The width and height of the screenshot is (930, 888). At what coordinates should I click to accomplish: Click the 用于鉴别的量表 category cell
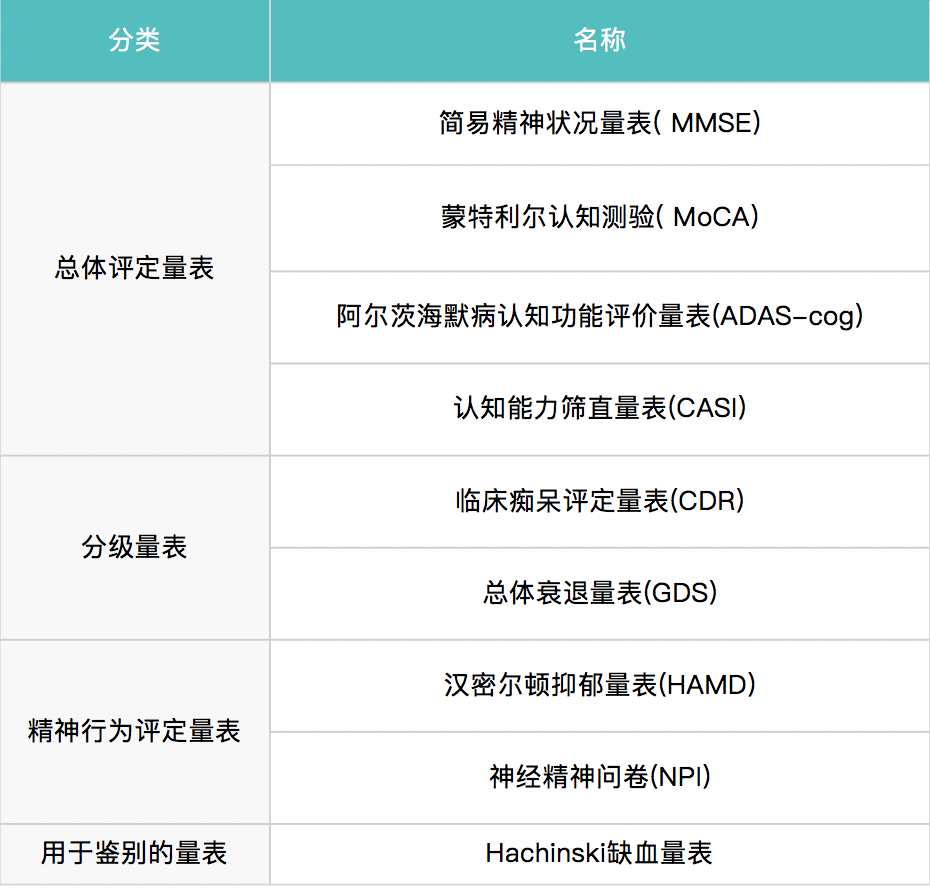pos(134,854)
